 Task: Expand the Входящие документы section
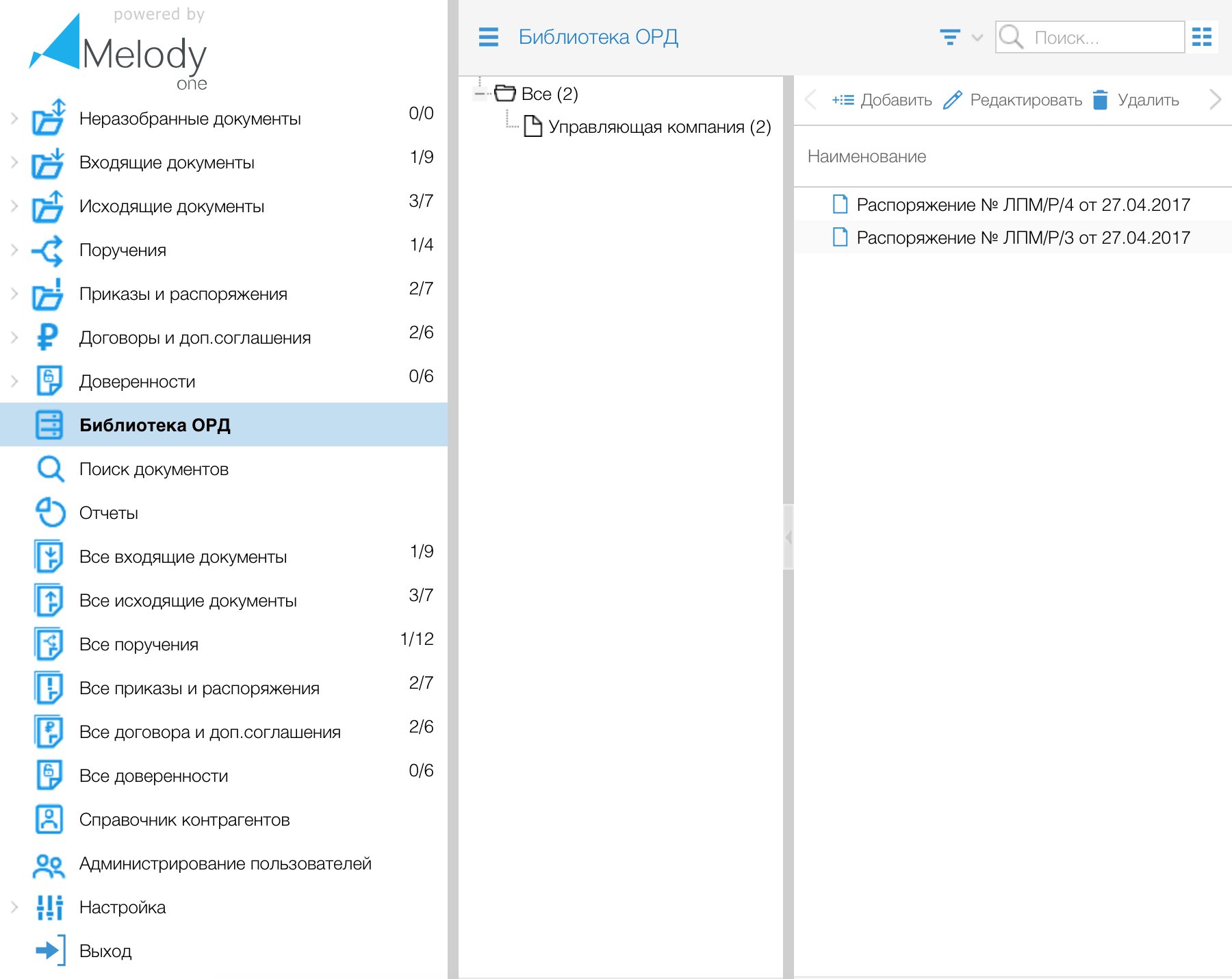coord(14,162)
